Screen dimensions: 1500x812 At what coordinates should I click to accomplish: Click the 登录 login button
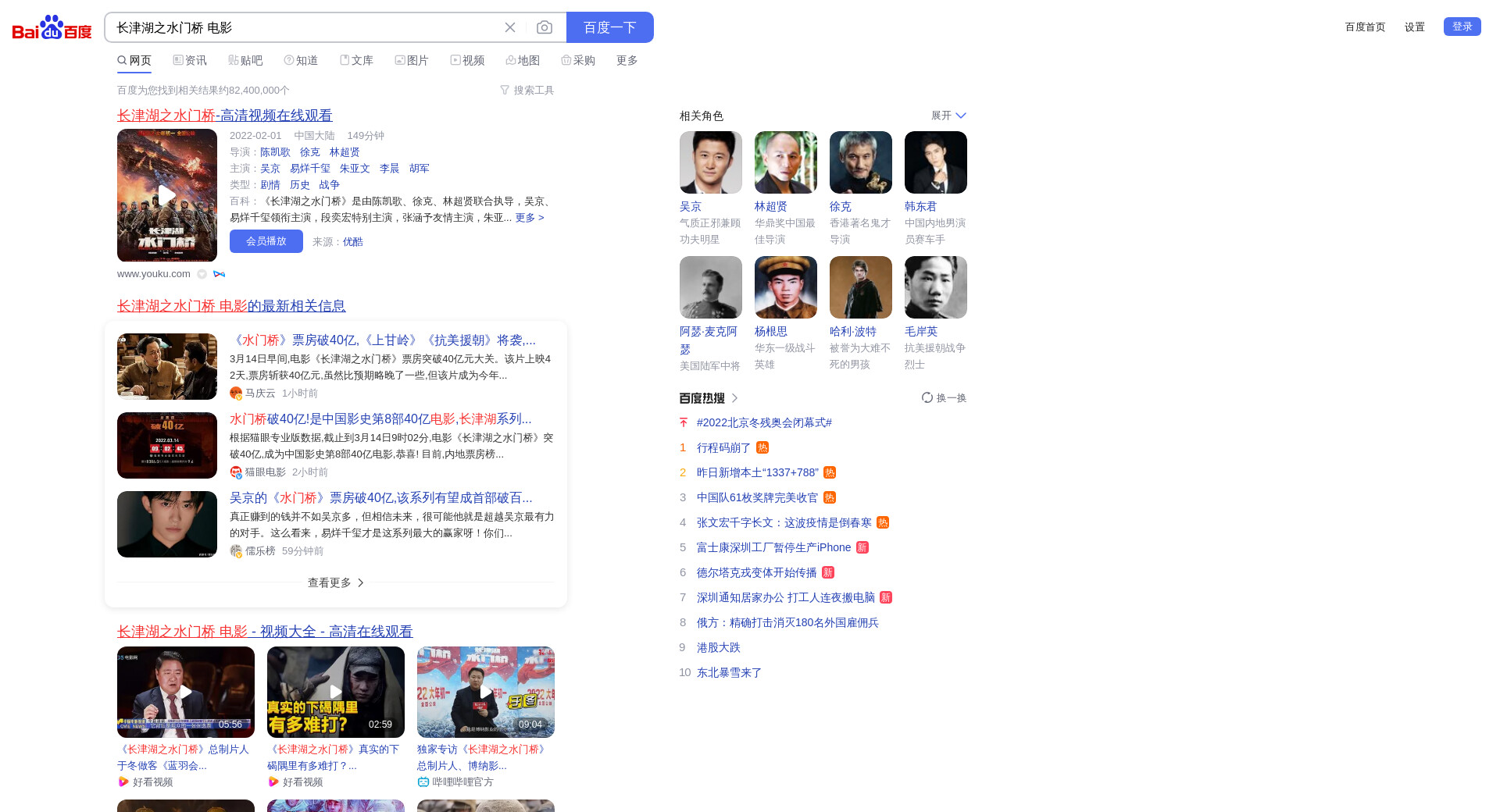1462,27
